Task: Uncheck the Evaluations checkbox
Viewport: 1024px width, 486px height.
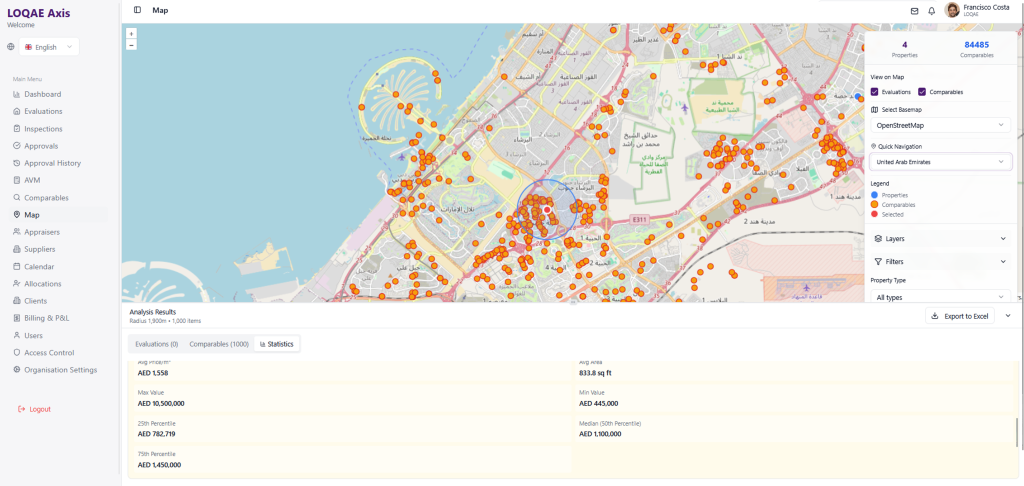Action: 875,92
